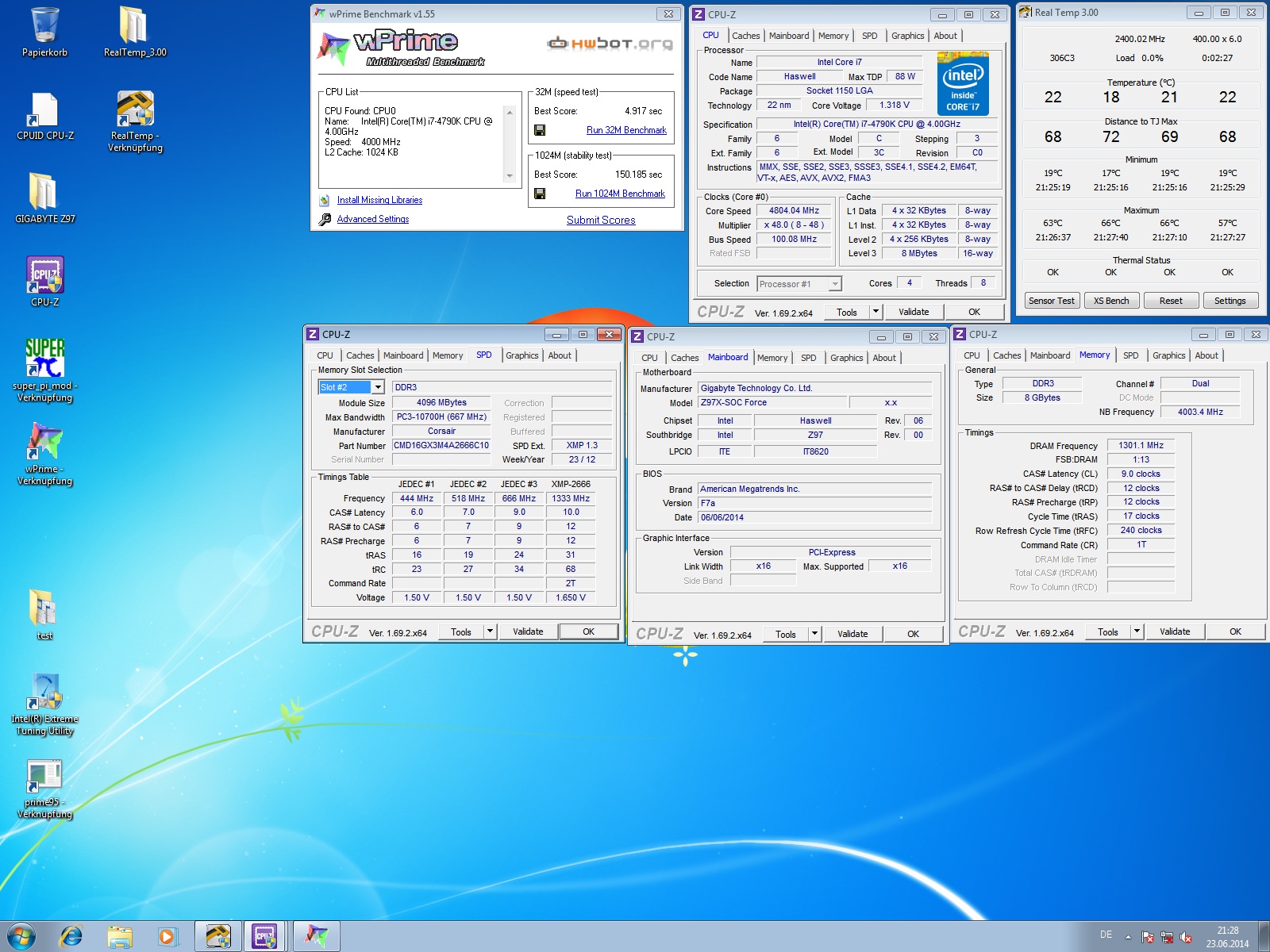Run the 1024M Benchmark in wPrime
The height and width of the screenshot is (952, 1270).
[620, 194]
